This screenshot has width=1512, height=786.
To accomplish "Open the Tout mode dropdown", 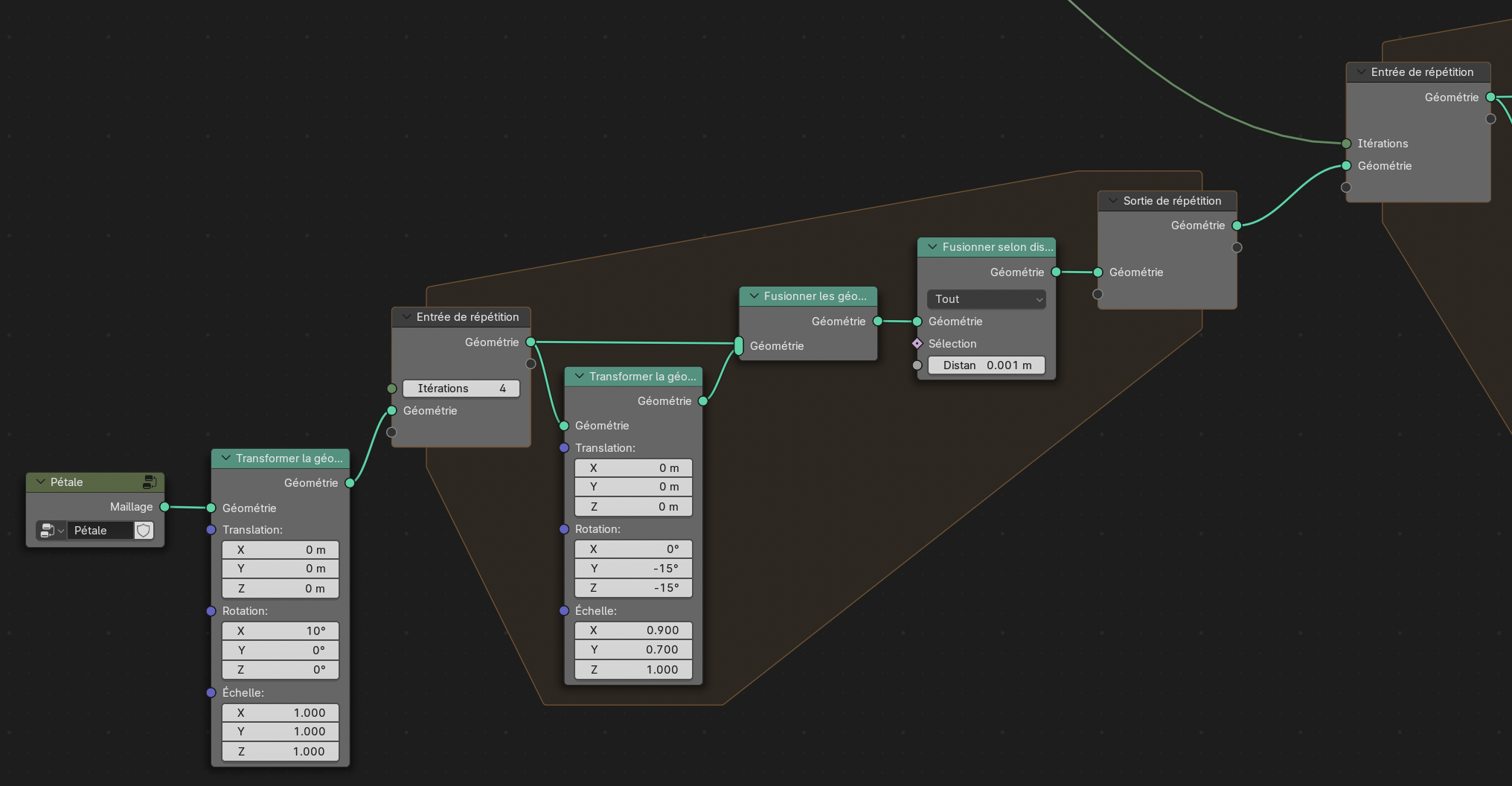I will 986,299.
